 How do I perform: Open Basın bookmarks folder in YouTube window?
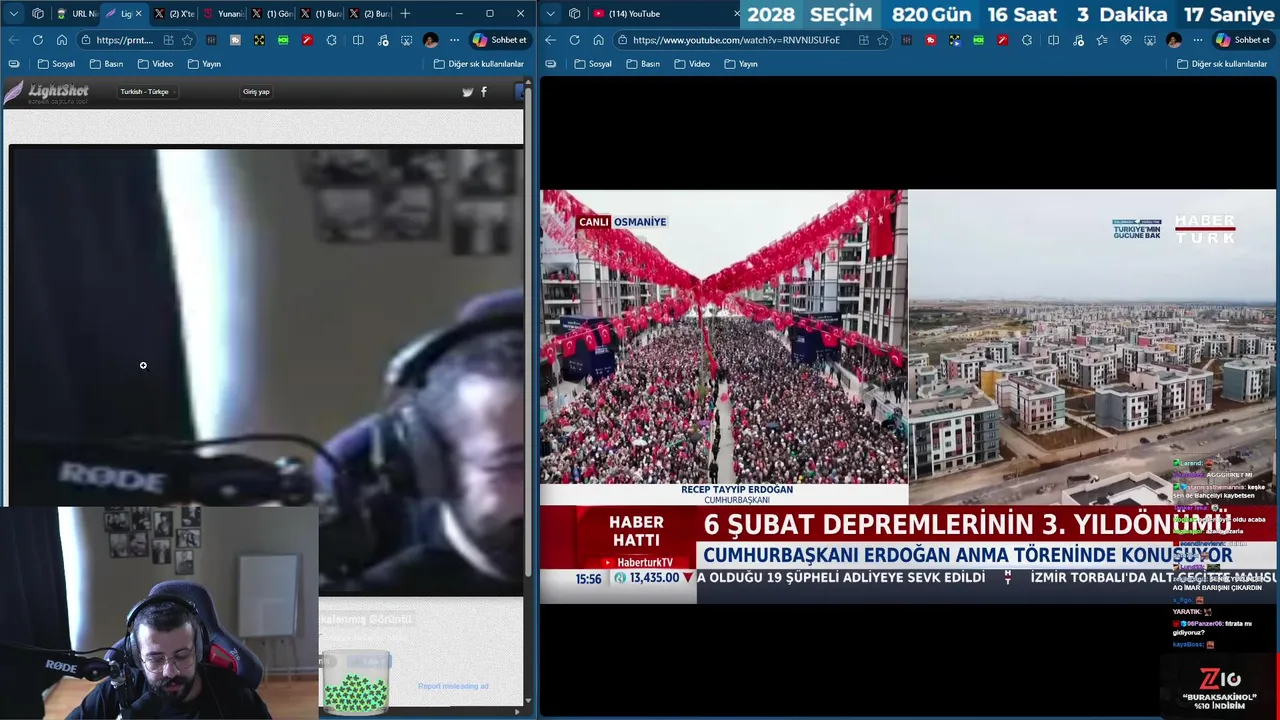pyautogui.click(x=643, y=64)
